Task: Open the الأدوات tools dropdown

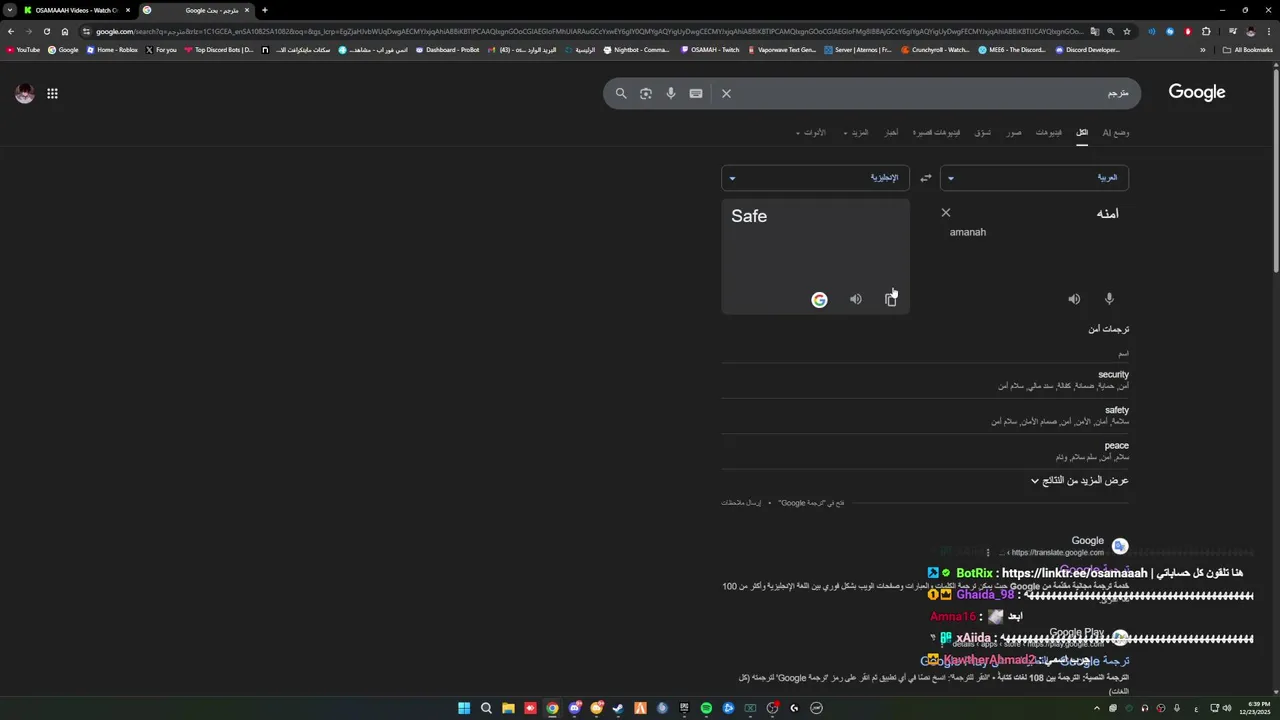Action: [811, 132]
